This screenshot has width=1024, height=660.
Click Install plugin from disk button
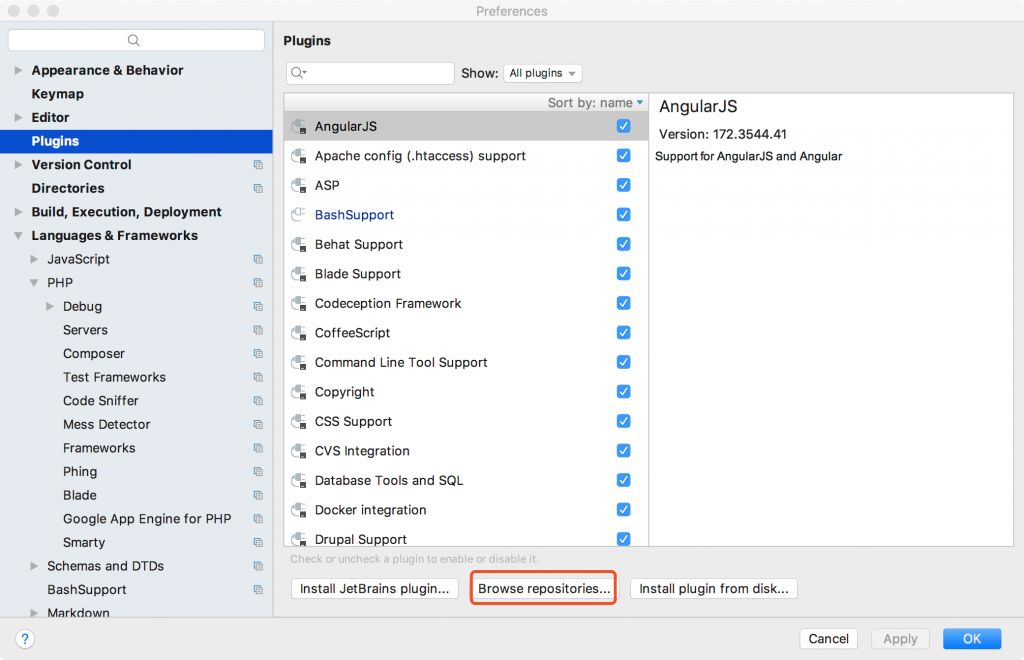tap(714, 588)
